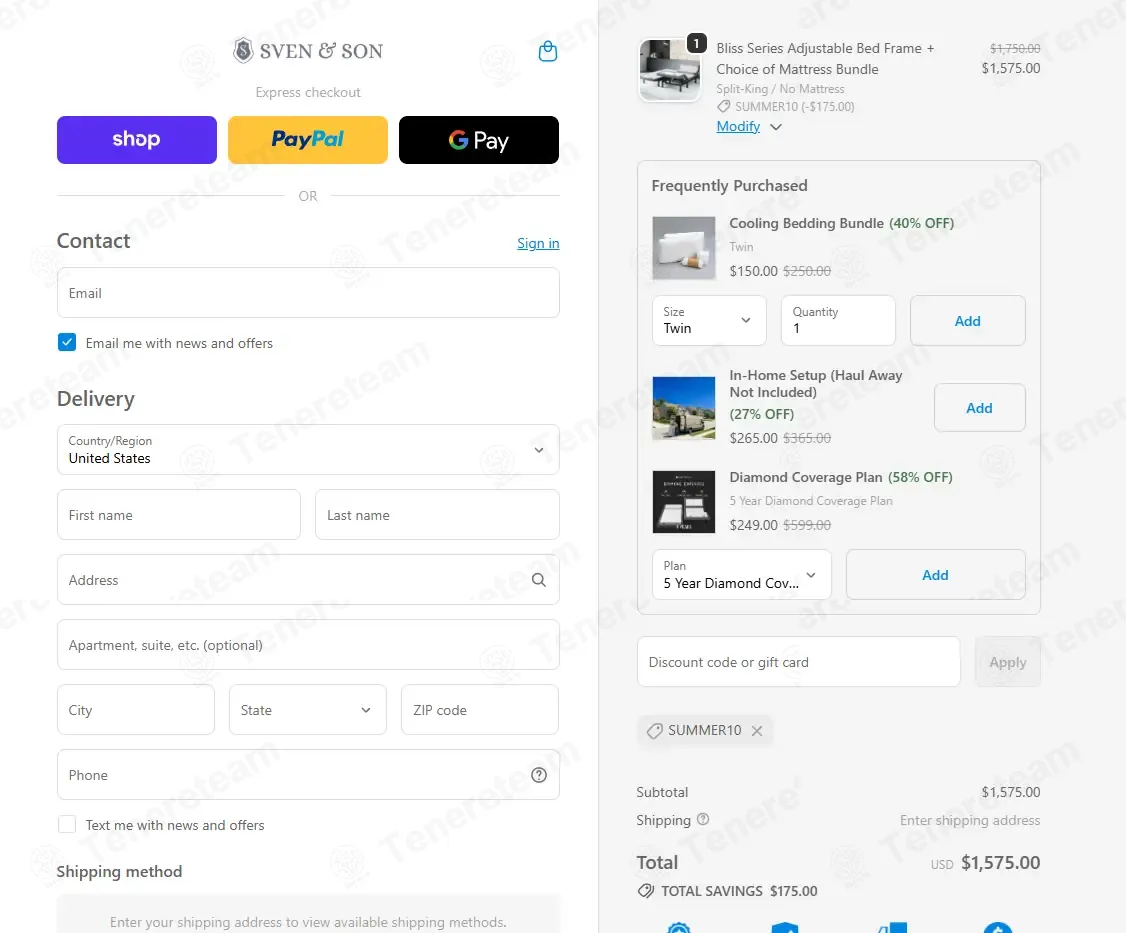
Task: Focus the Apartment, suite field
Action: [308, 644]
